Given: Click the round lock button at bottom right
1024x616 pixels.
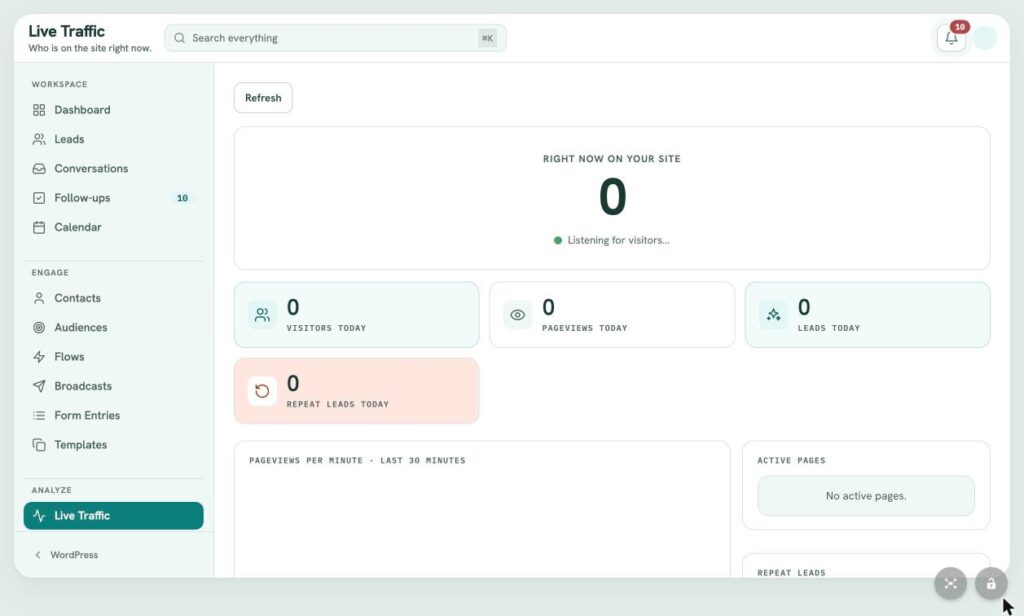Looking at the screenshot, I should [991, 583].
